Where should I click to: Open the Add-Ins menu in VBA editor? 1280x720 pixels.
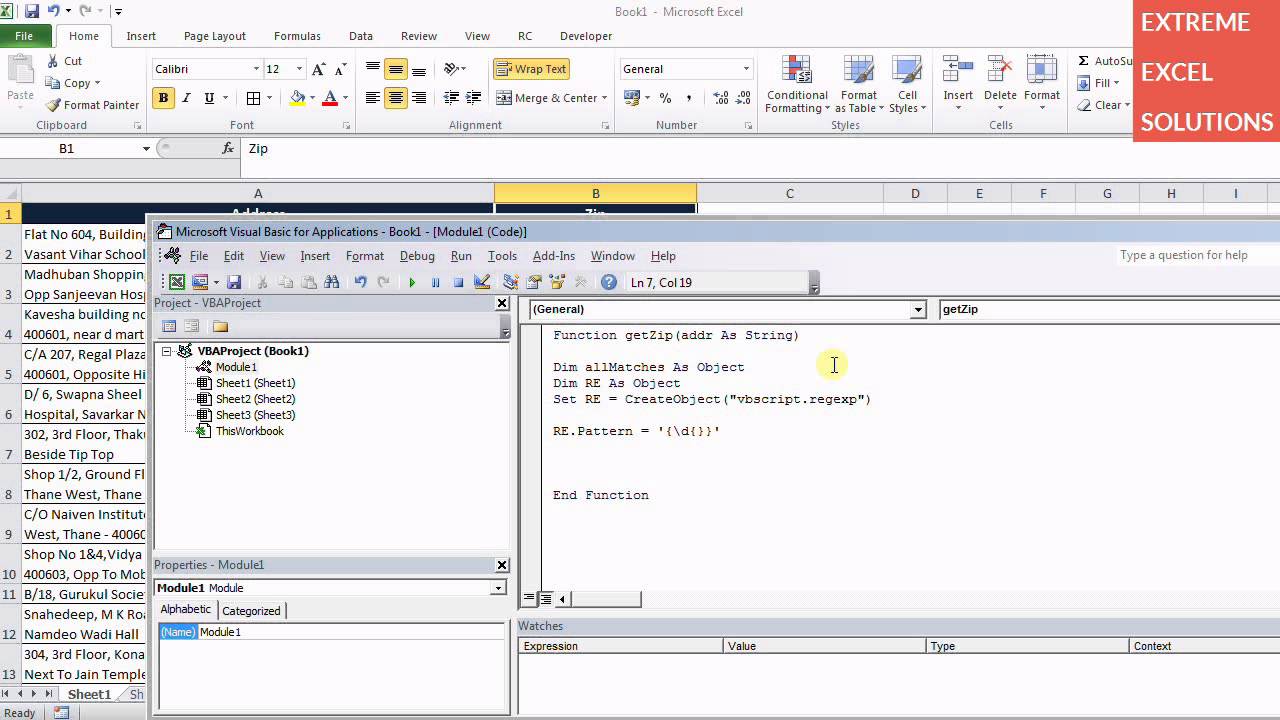click(x=554, y=256)
